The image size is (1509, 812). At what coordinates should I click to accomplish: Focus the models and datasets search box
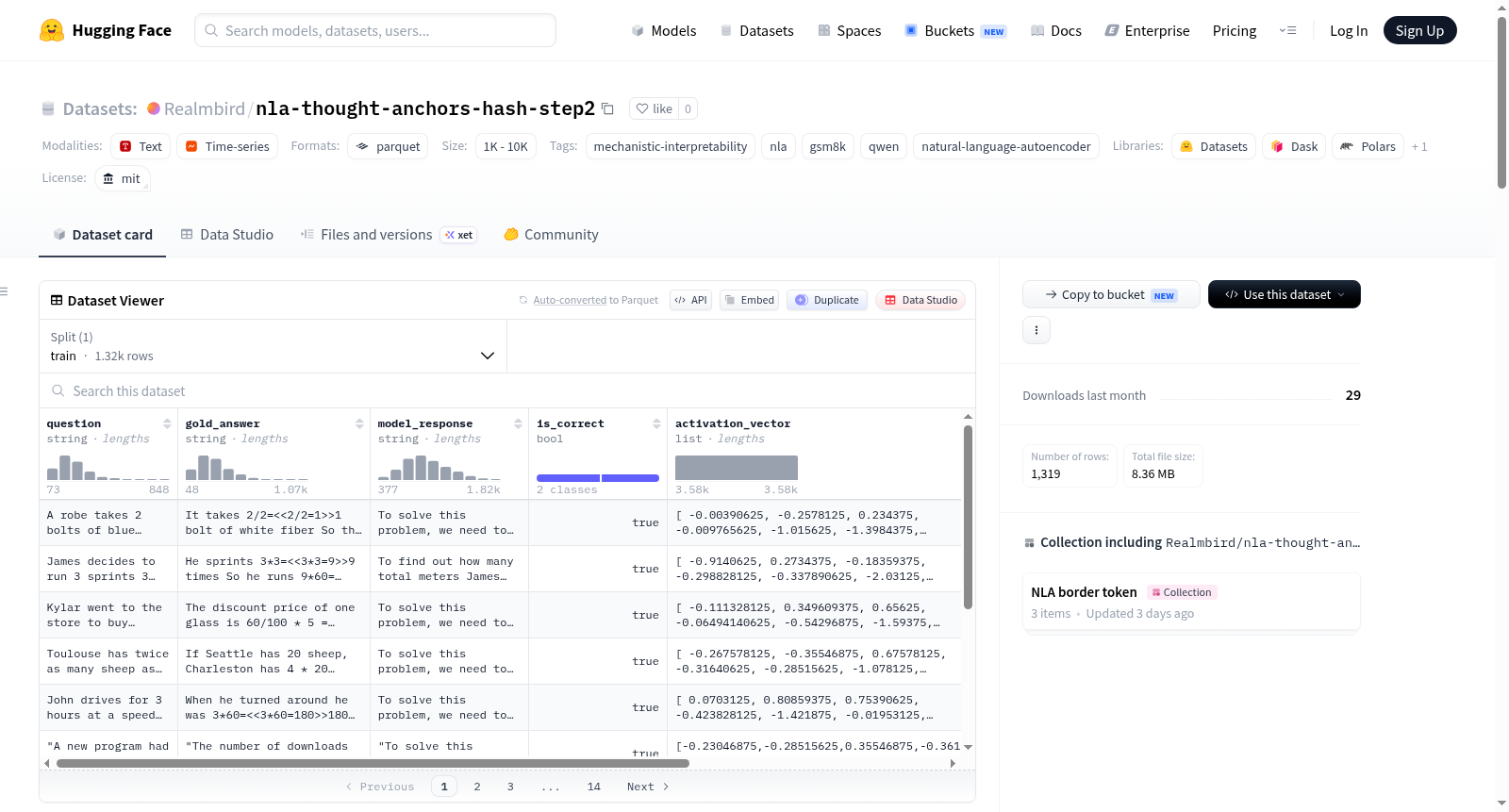(375, 30)
